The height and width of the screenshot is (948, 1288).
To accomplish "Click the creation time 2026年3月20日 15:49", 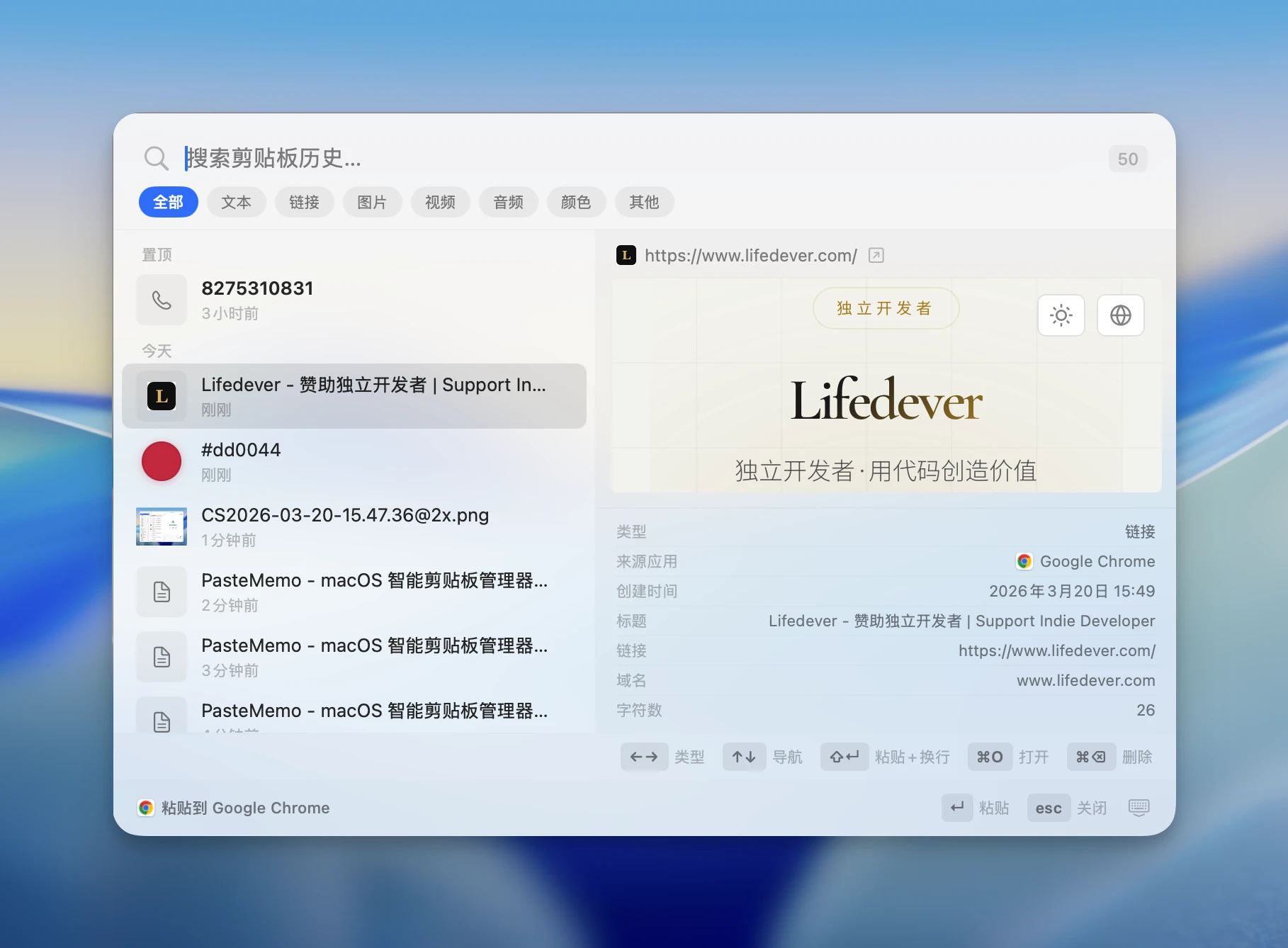I will tap(1072, 591).
